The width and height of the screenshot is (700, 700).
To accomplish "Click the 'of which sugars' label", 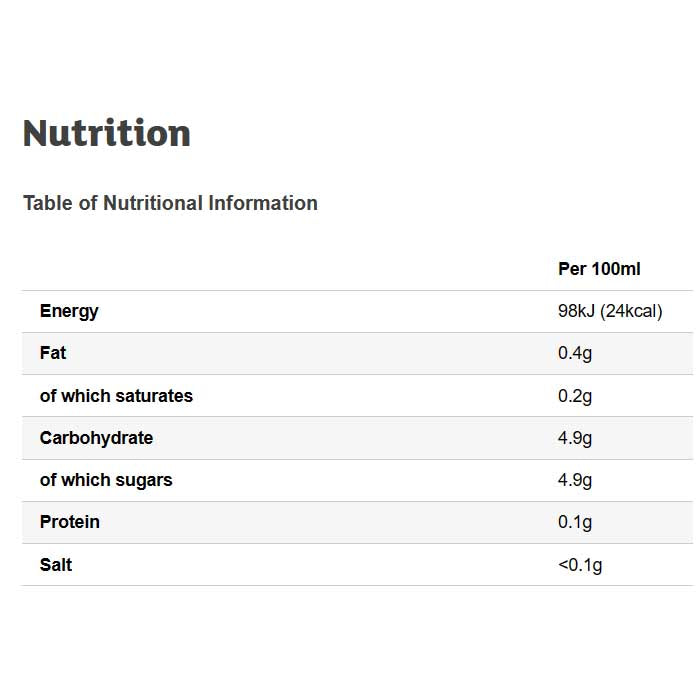I will tap(106, 480).
